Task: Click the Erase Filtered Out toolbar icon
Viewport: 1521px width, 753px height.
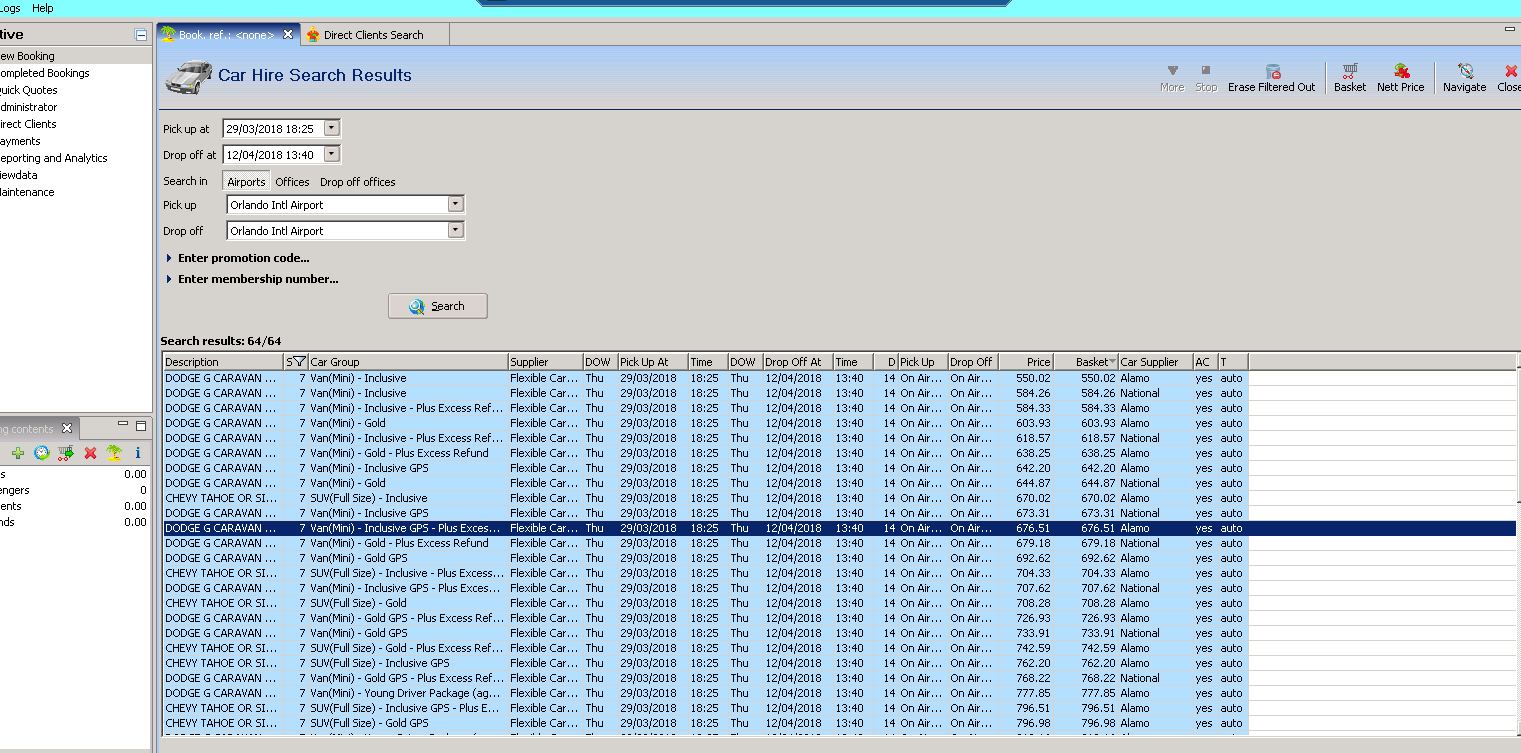Action: (1272, 72)
